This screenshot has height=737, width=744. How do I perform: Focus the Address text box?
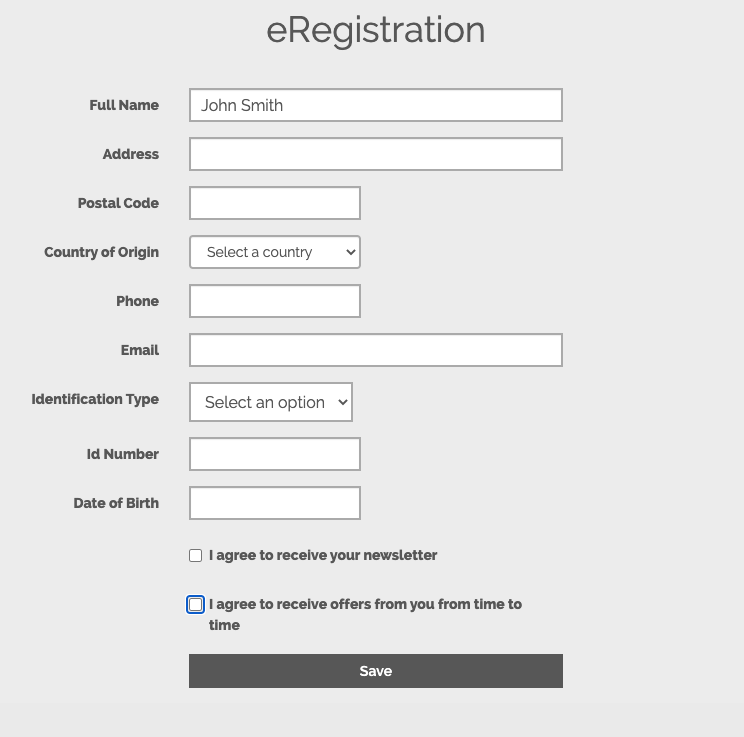[376, 154]
